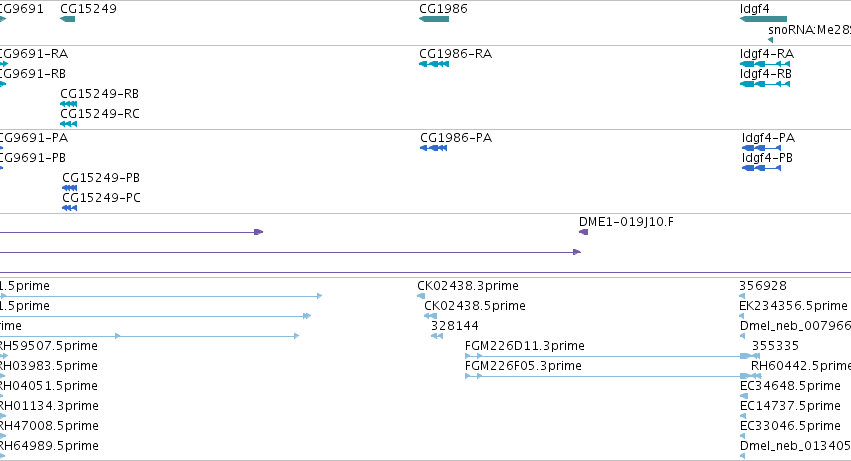Click the DME1-019J10.F purple arrow glyph
The width and height of the screenshot is (851, 461).
pos(583,232)
